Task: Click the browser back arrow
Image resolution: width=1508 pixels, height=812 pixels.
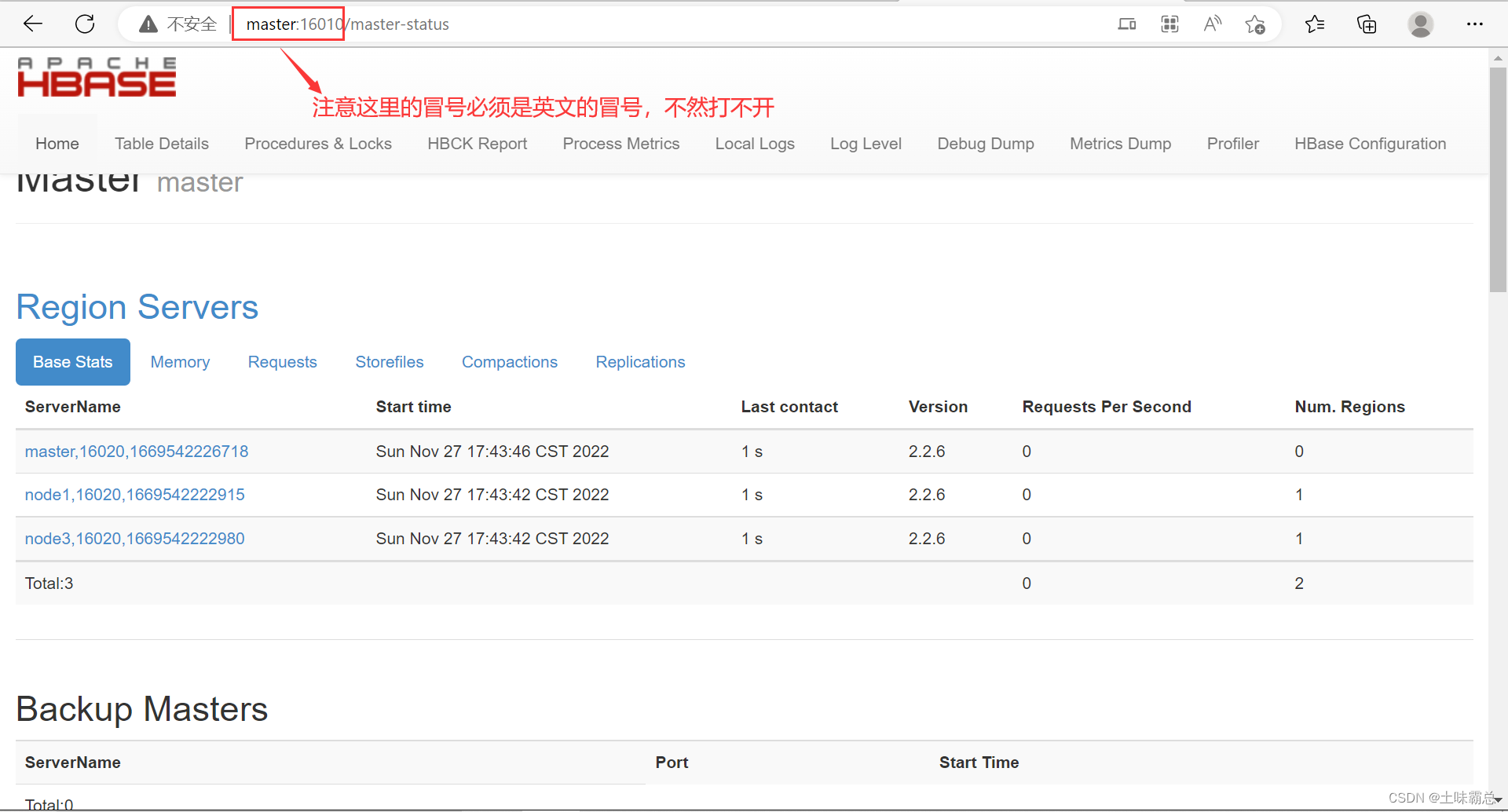Action: (32, 24)
